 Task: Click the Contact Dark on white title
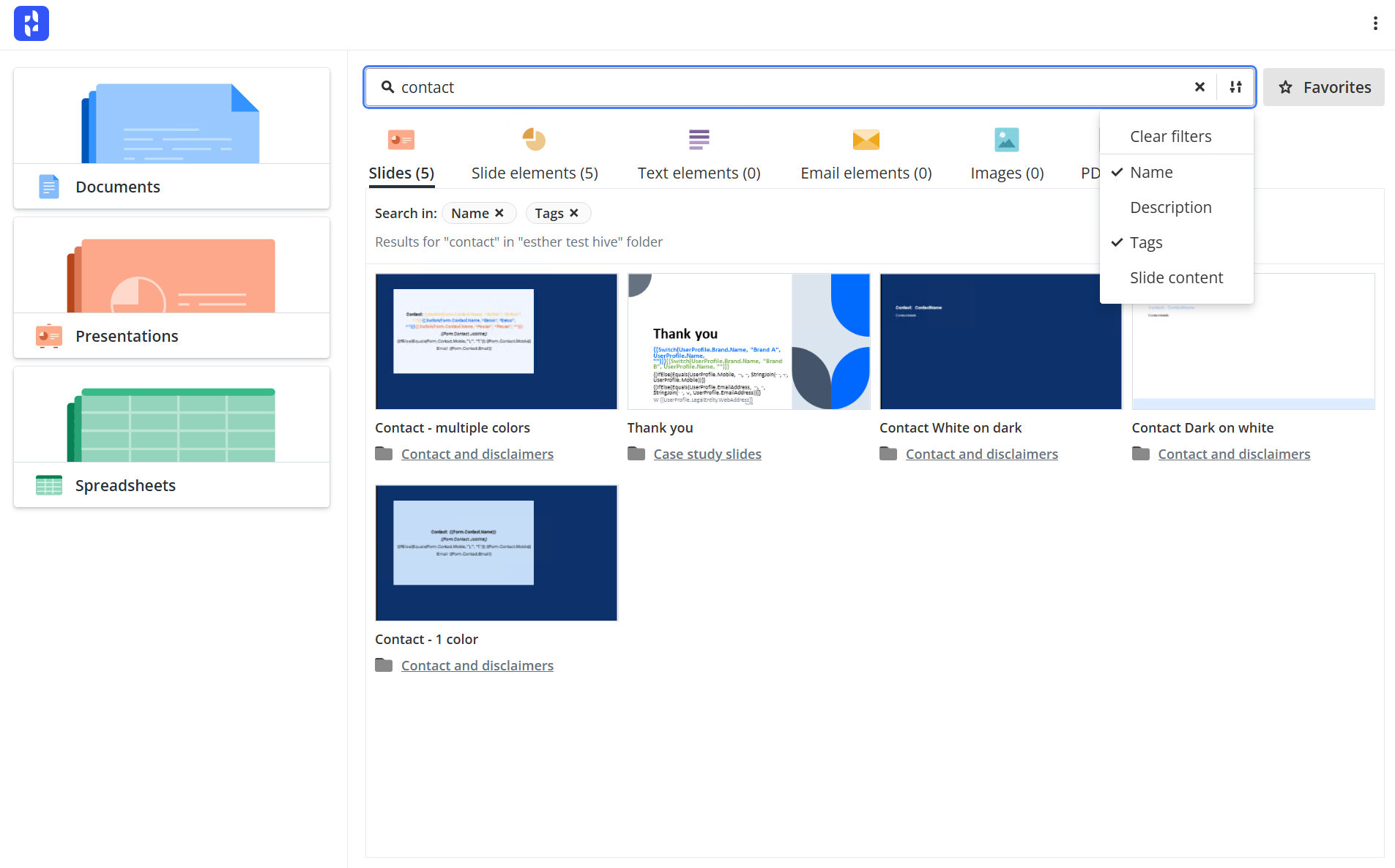point(1202,427)
